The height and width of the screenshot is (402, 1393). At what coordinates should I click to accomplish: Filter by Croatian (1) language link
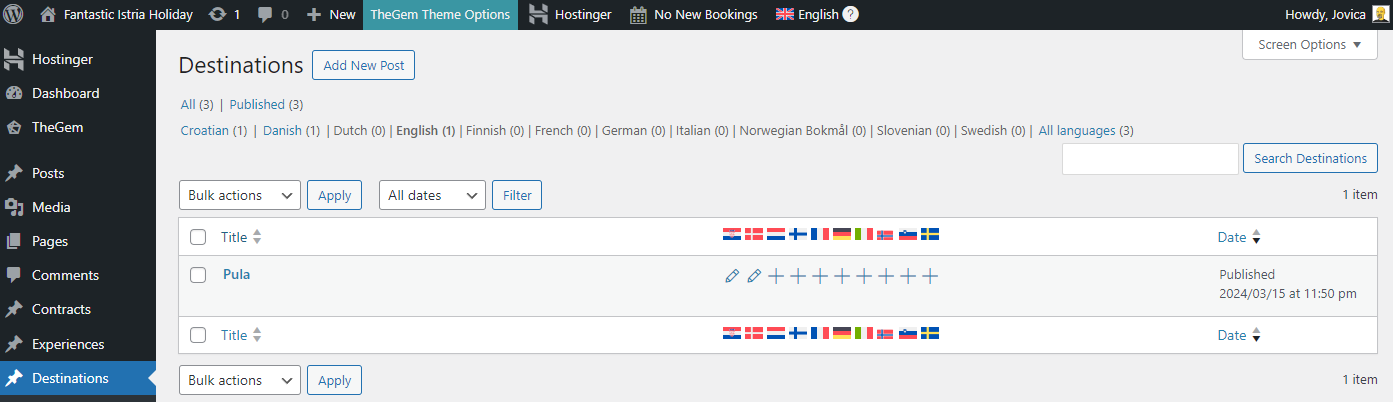pyautogui.click(x=214, y=131)
